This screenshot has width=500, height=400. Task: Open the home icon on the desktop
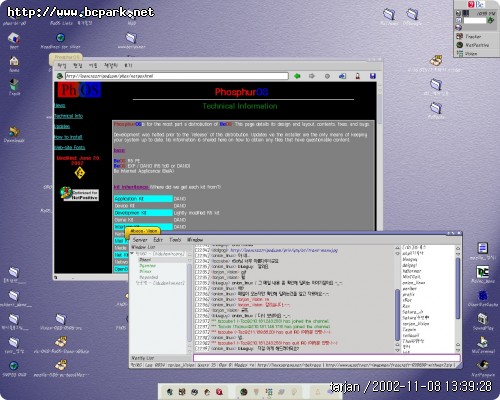pos(14,62)
